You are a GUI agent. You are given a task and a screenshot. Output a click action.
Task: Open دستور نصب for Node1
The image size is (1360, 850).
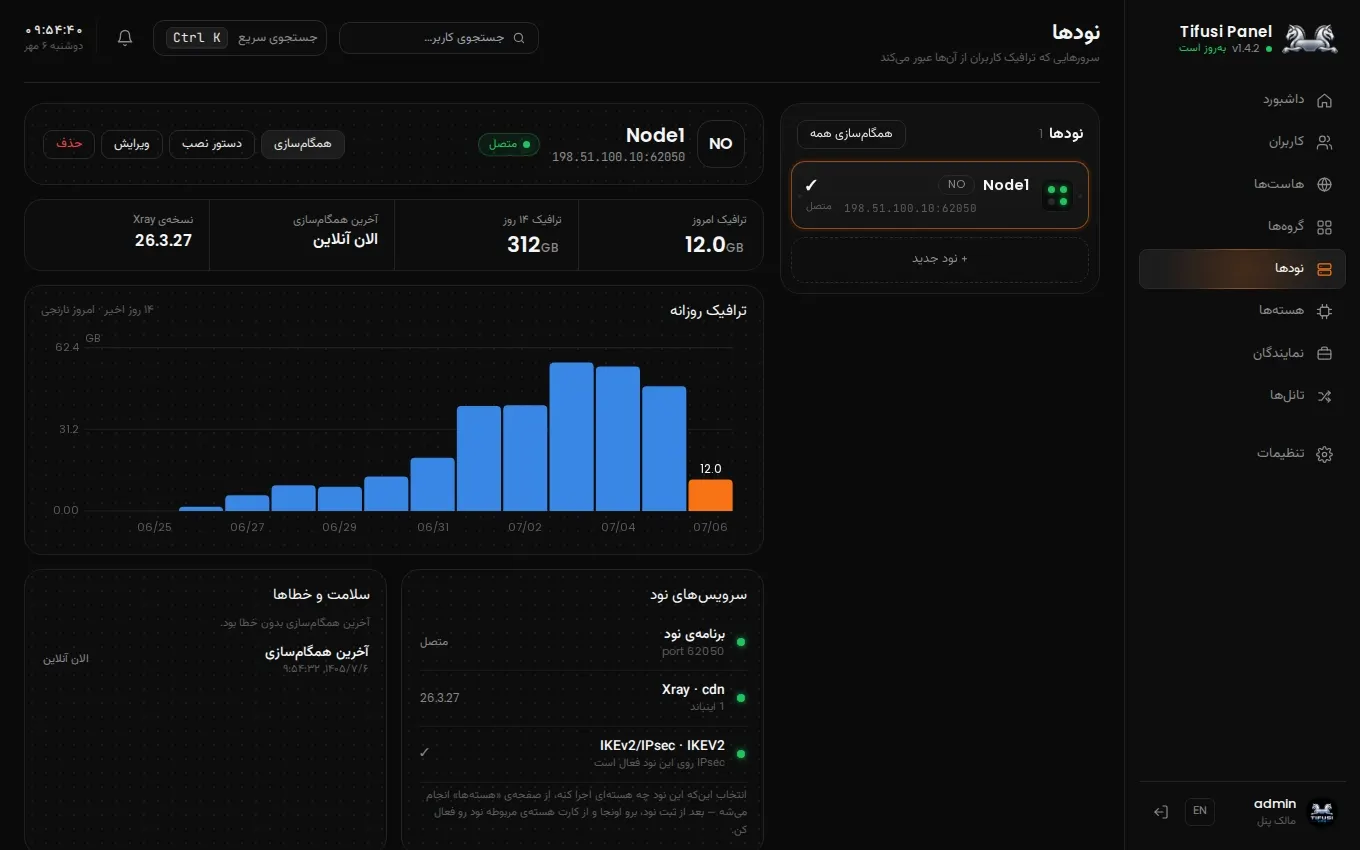pyautogui.click(x=212, y=144)
